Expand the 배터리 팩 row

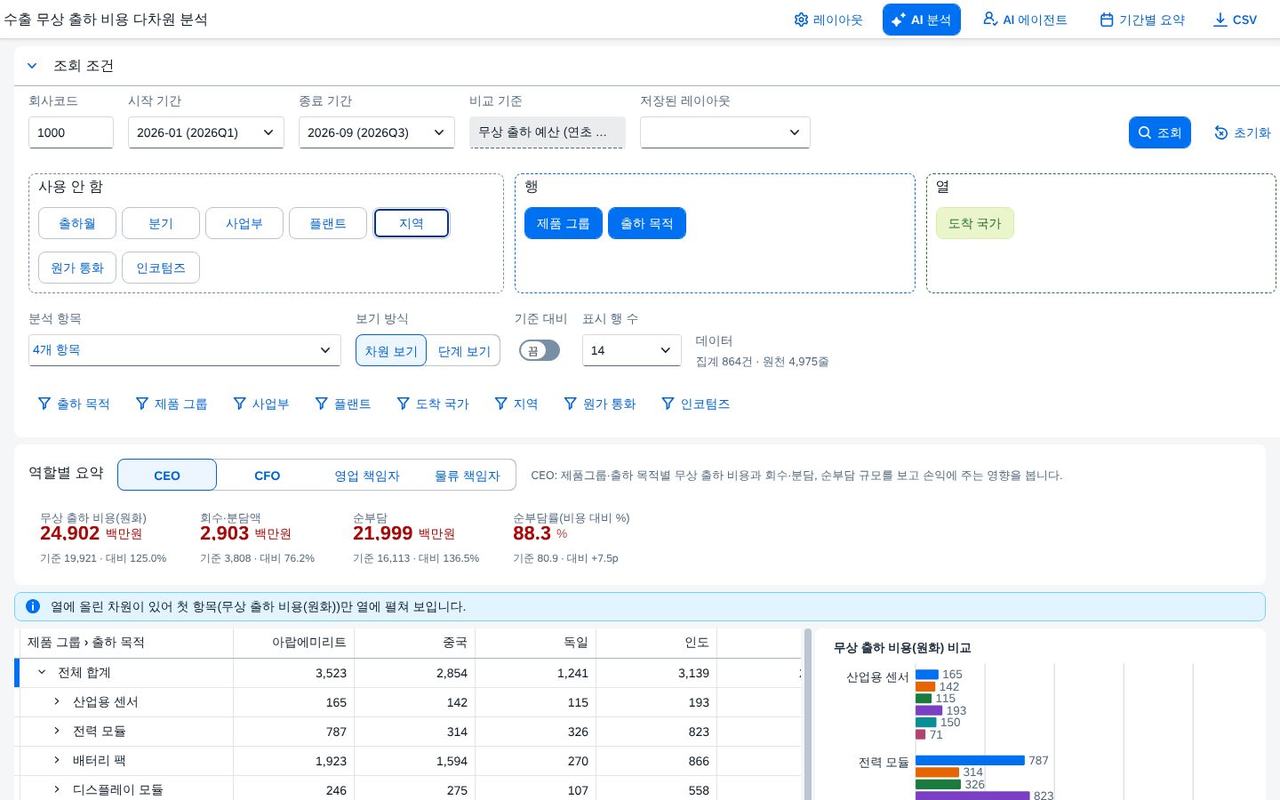pos(57,761)
